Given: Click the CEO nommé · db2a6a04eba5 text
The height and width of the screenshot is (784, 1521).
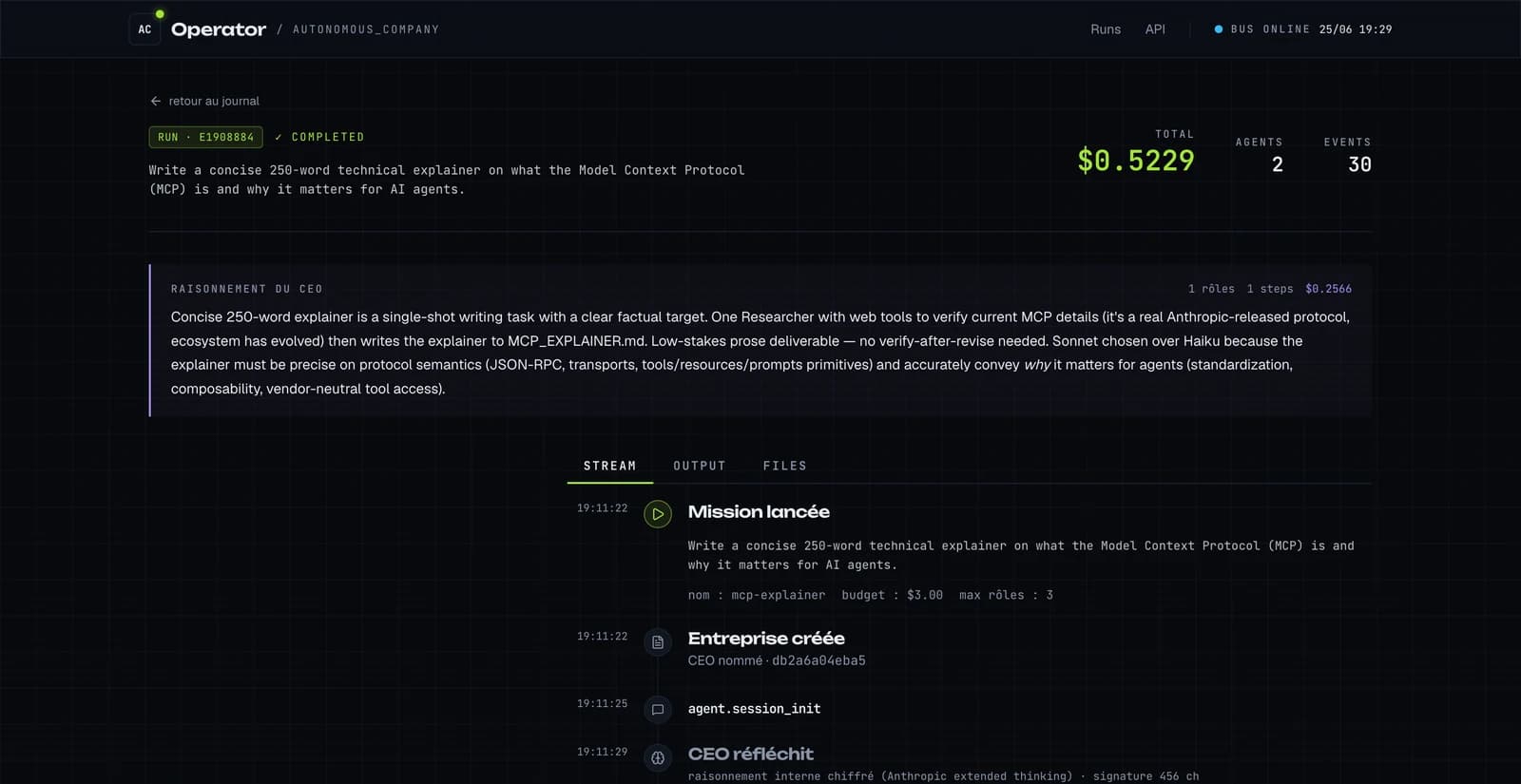Looking at the screenshot, I should pos(777,660).
